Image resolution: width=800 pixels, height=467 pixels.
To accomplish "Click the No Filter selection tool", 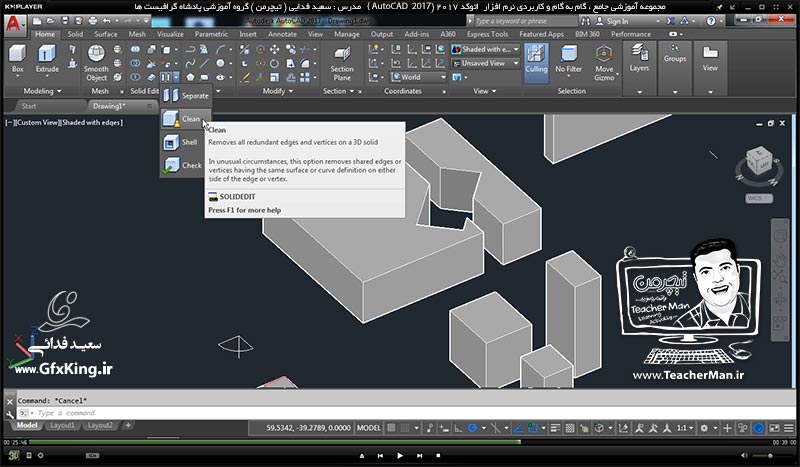I will pyautogui.click(x=568, y=60).
